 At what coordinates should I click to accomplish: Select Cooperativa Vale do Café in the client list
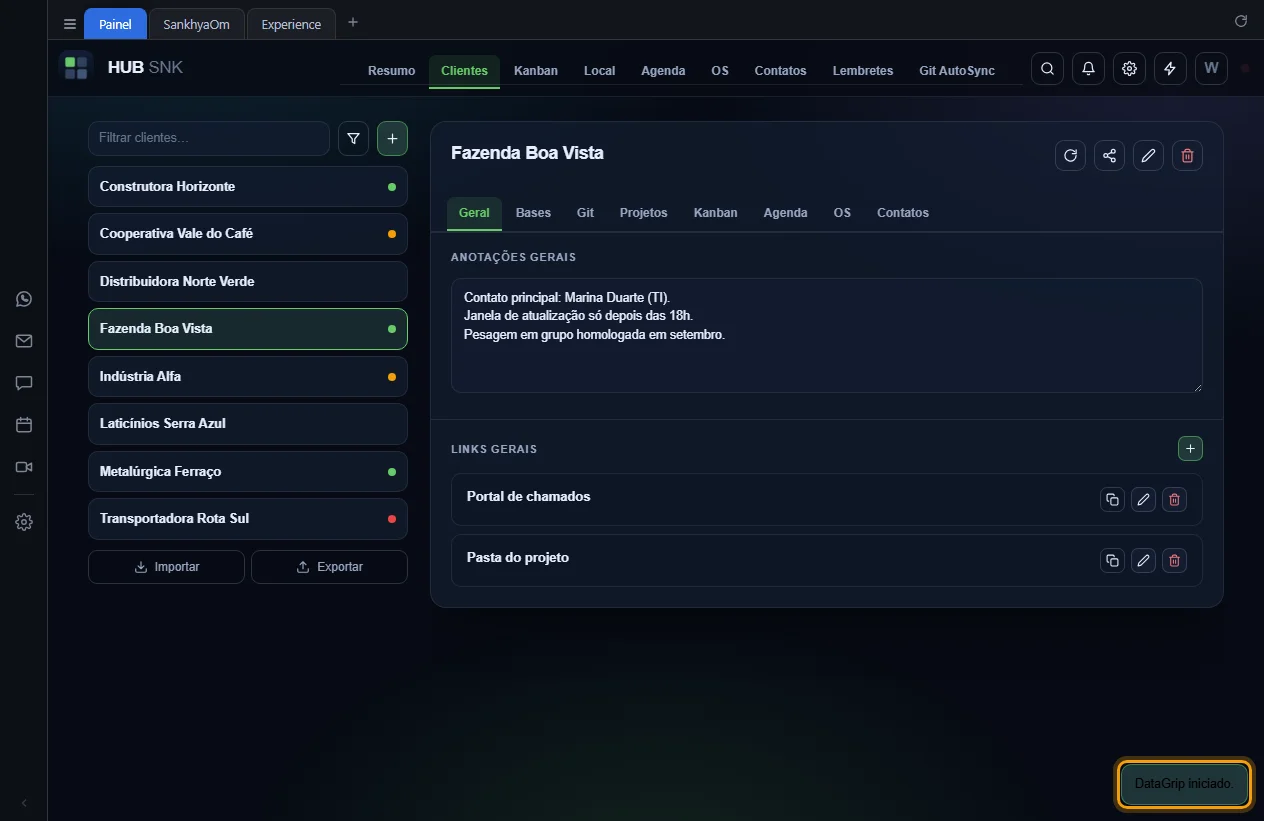(248, 234)
